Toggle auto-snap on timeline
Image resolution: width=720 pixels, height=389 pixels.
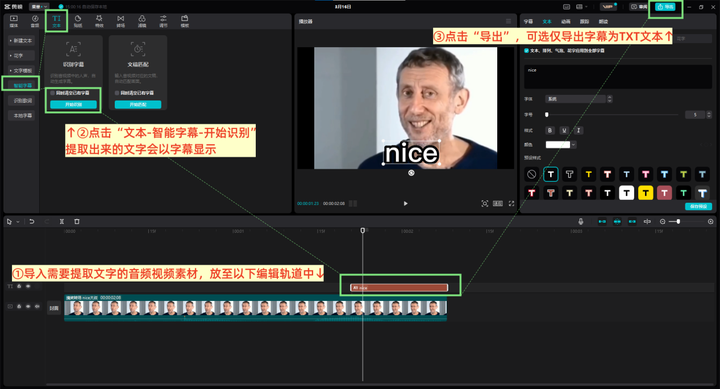click(617, 221)
